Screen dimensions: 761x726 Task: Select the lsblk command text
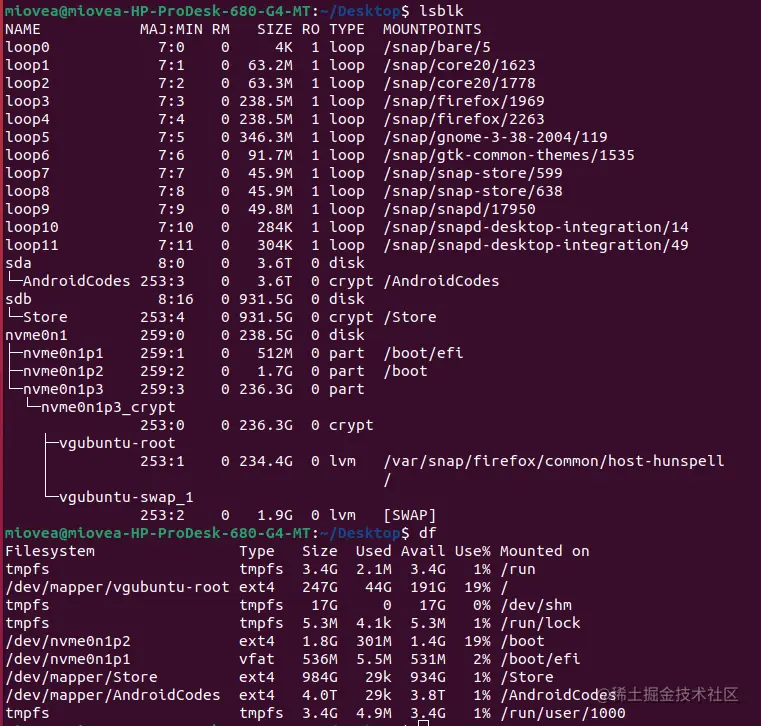point(441,11)
